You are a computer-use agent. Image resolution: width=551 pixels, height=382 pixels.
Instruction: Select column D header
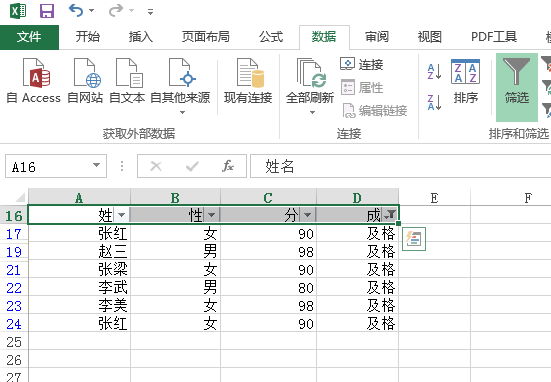357,198
